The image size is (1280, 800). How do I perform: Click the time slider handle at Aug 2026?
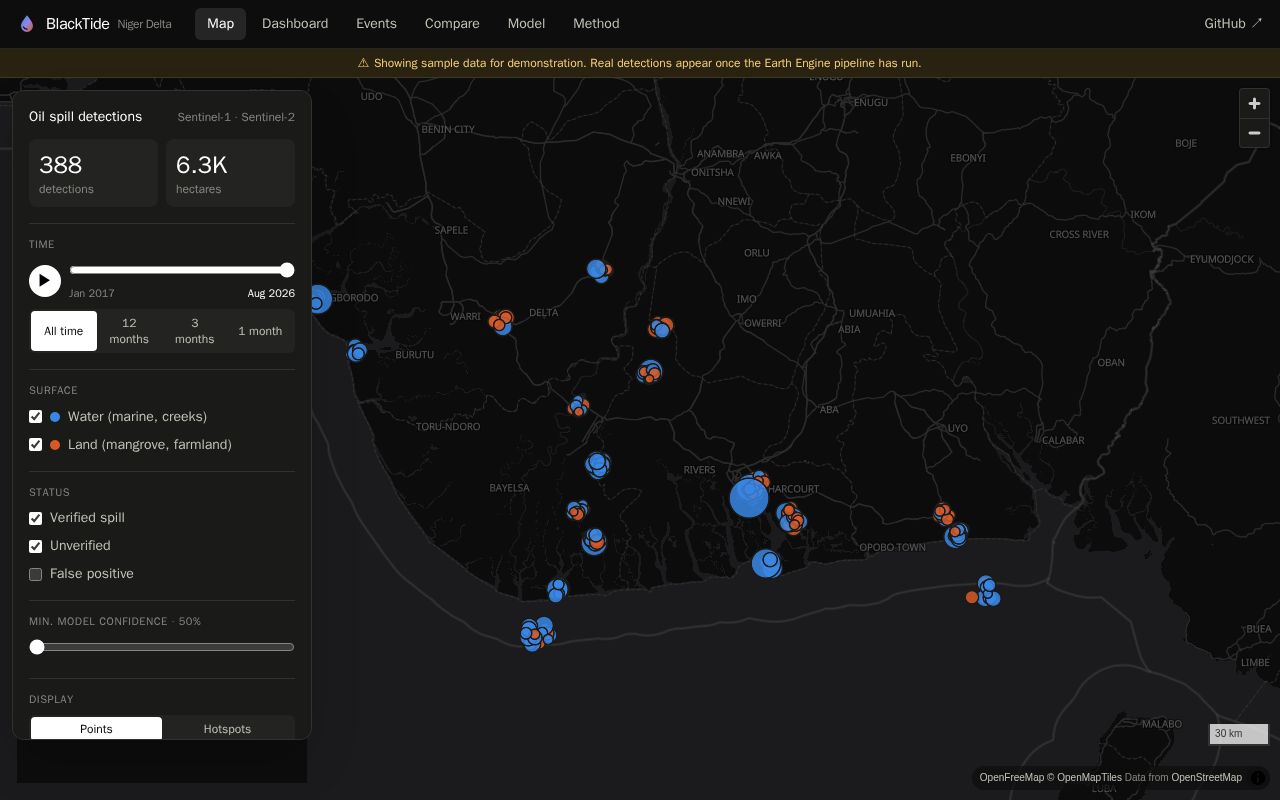point(287,270)
